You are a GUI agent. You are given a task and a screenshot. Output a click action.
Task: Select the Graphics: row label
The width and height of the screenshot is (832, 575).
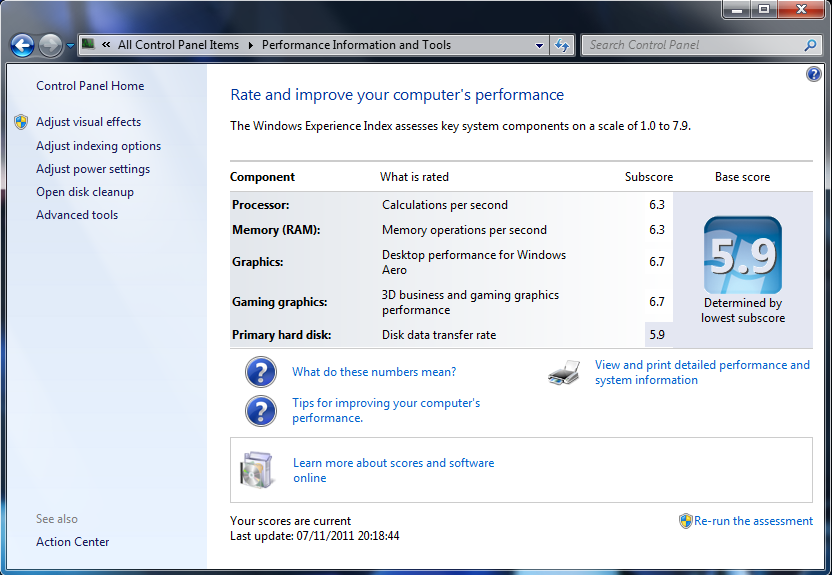257,262
